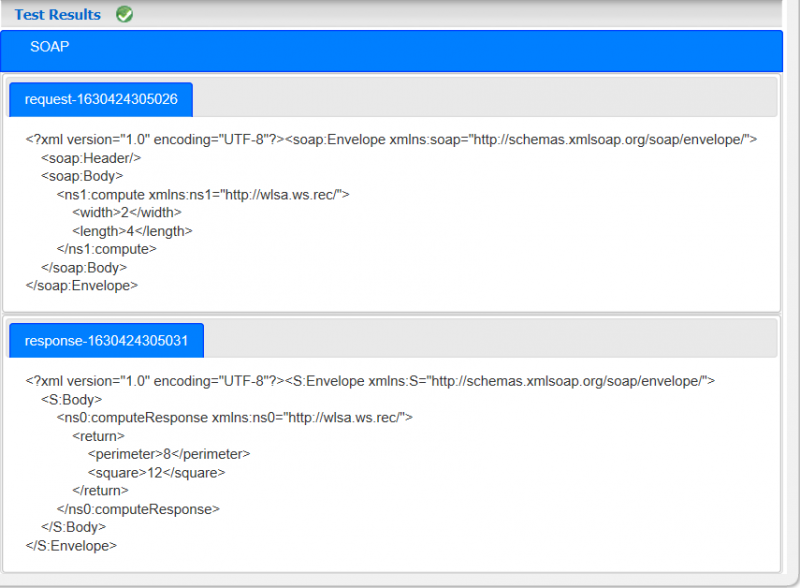This screenshot has height=588, width=800.
Task: Click the closing return tag in response
Action: pos(101,491)
